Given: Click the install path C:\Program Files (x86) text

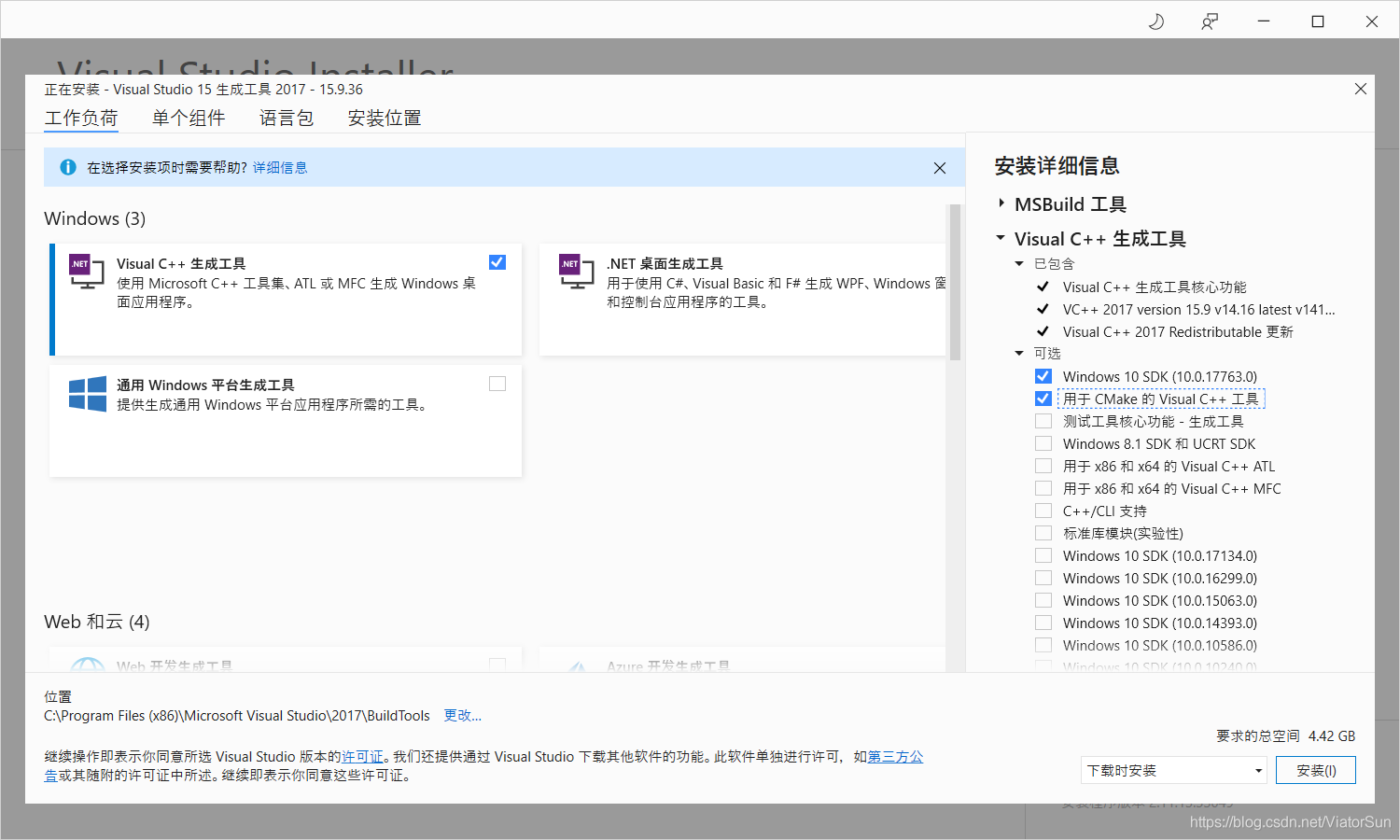Looking at the screenshot, I should pyautogui.click(x=237, y=716).
